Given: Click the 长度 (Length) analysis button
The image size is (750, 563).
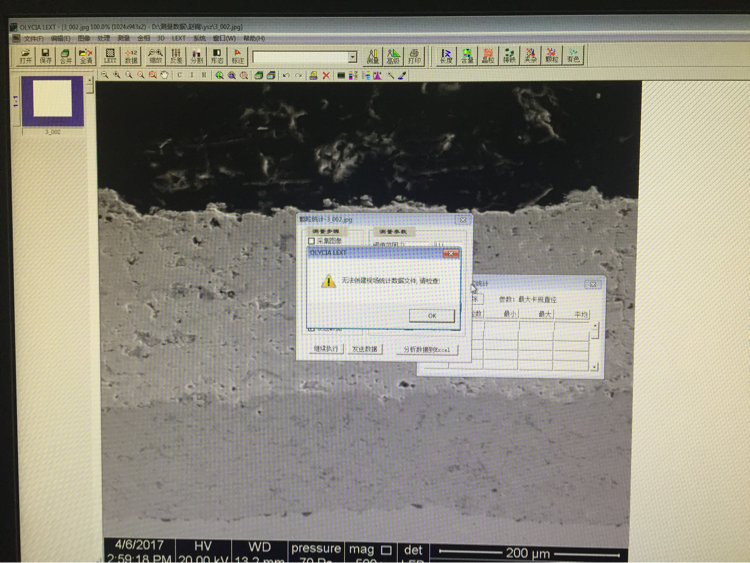Looking at the screenshot, I should click(446, 56).
